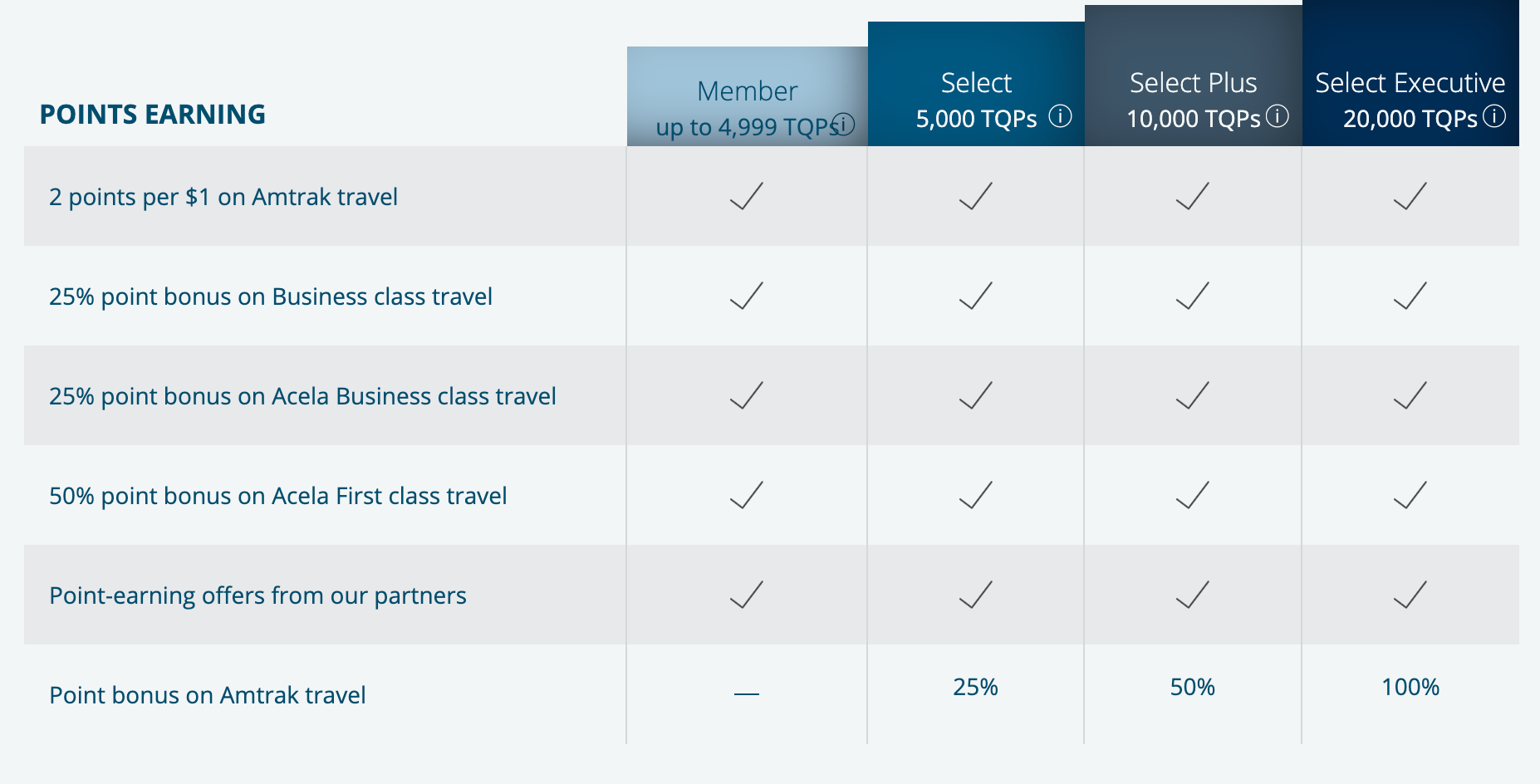This screenshot has width=1540, height=784.
Task: Click the Points Earning section heading
Action: pyautogui.click(x=153, y=115)
